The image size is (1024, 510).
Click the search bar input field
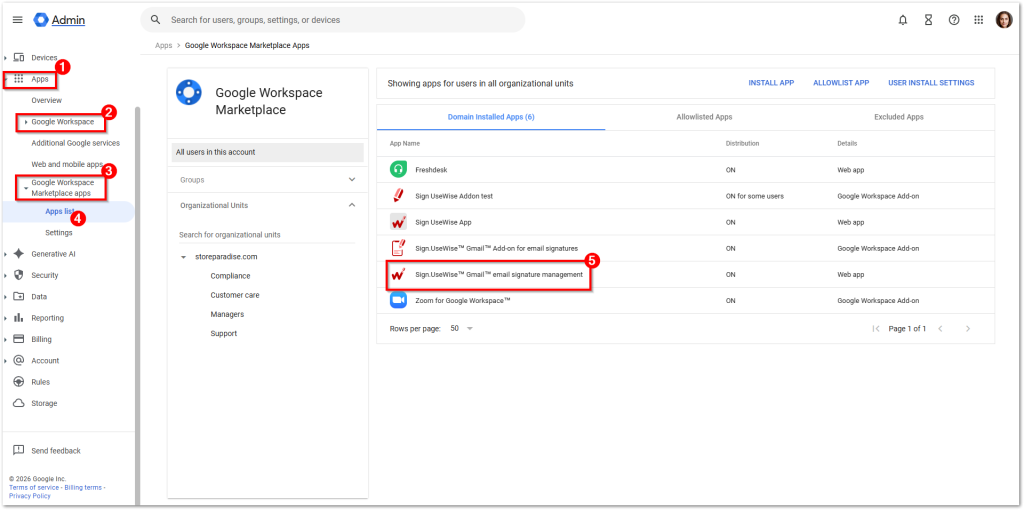340,20
